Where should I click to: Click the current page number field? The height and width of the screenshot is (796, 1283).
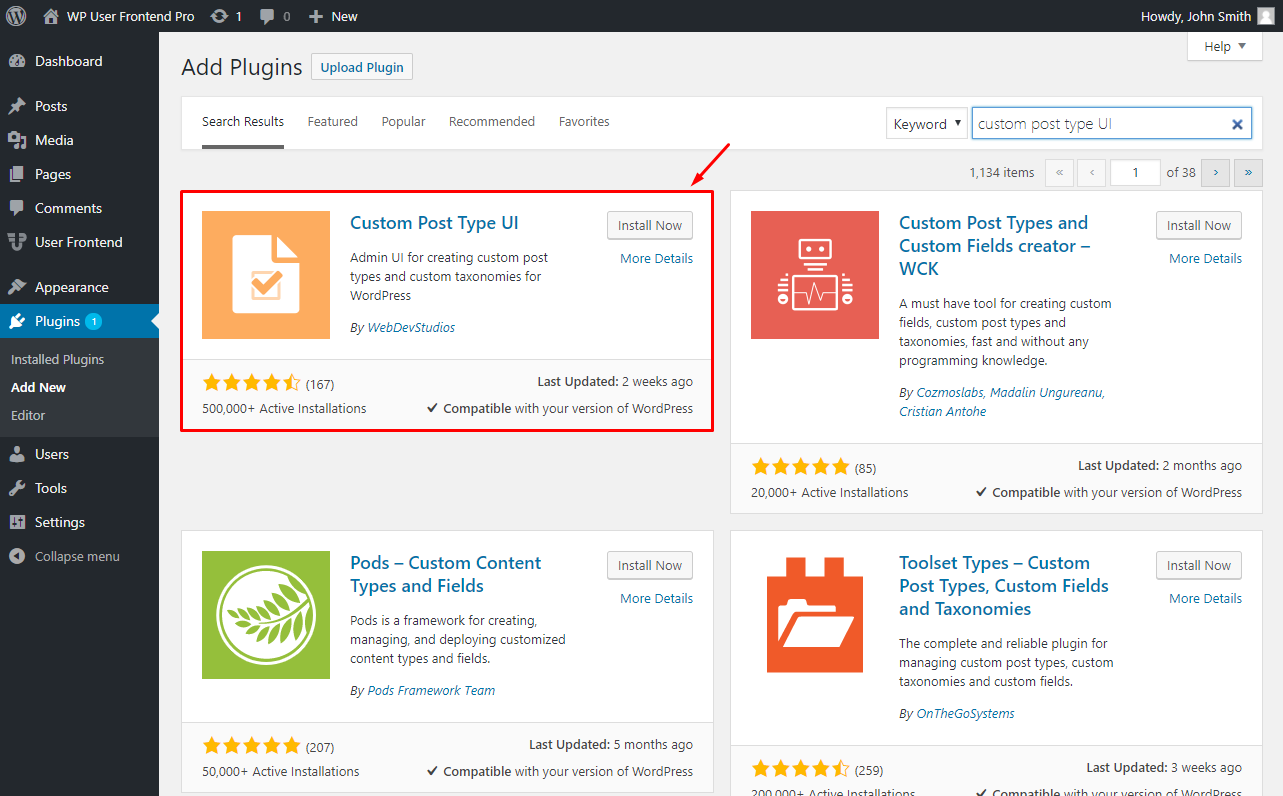[x=1135, y=172]
